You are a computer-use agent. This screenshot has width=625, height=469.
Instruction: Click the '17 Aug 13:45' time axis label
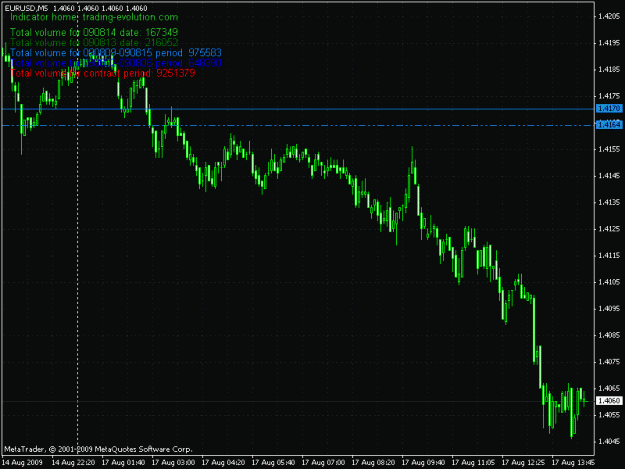(573, 463)
